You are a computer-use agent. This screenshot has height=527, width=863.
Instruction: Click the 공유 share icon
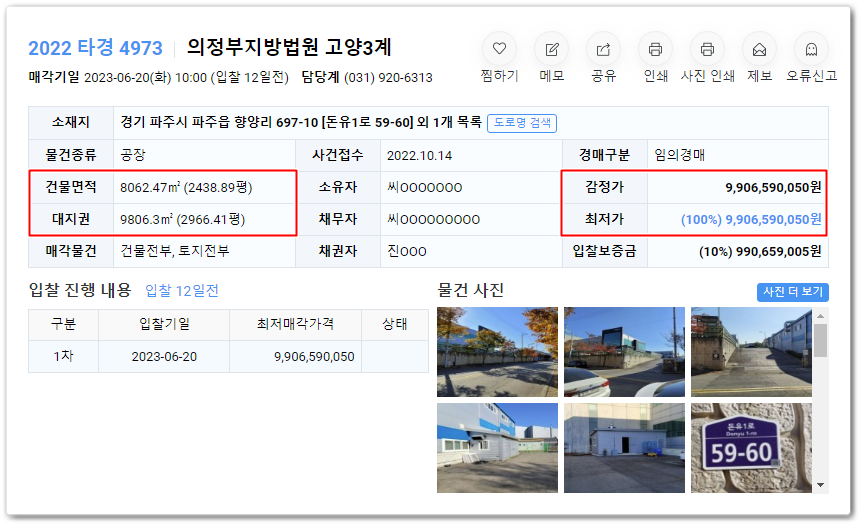coord(603,50)
